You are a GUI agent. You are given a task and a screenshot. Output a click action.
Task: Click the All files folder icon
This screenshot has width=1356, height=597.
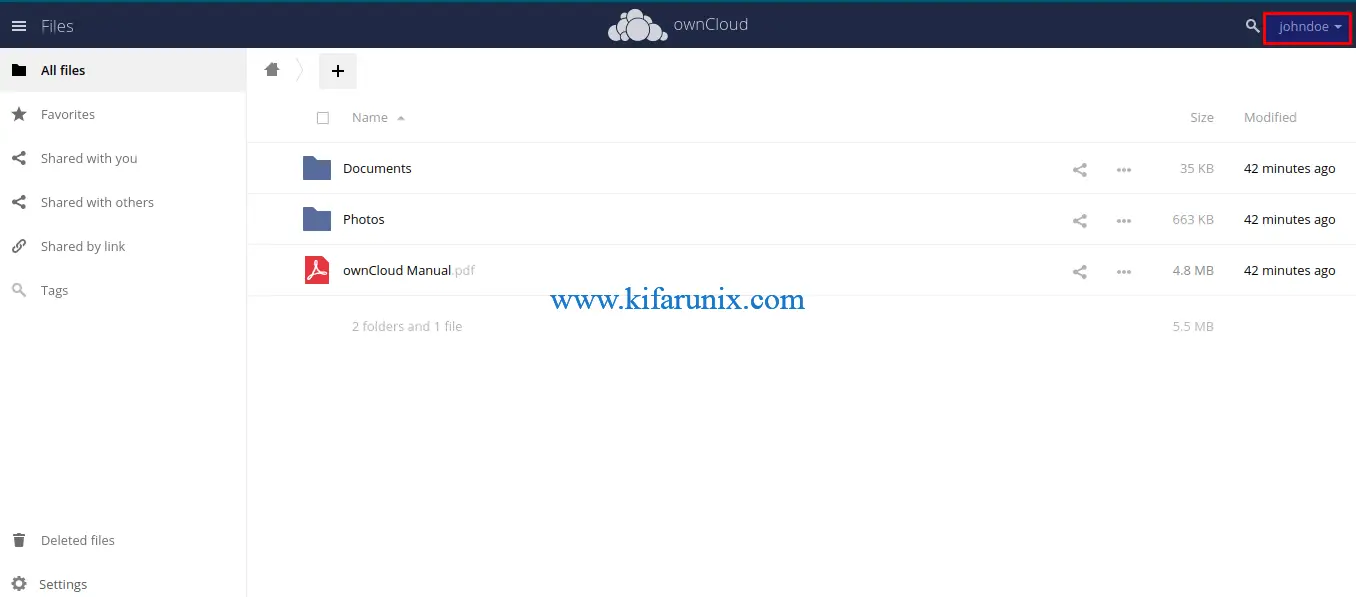[19, 70]
